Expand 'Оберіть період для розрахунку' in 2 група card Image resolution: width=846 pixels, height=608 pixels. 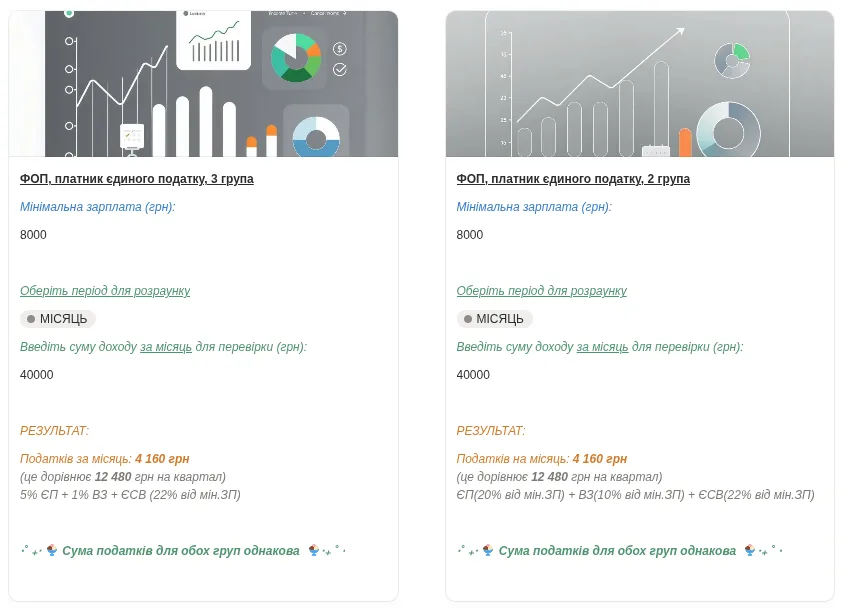[x=541, y=291]
